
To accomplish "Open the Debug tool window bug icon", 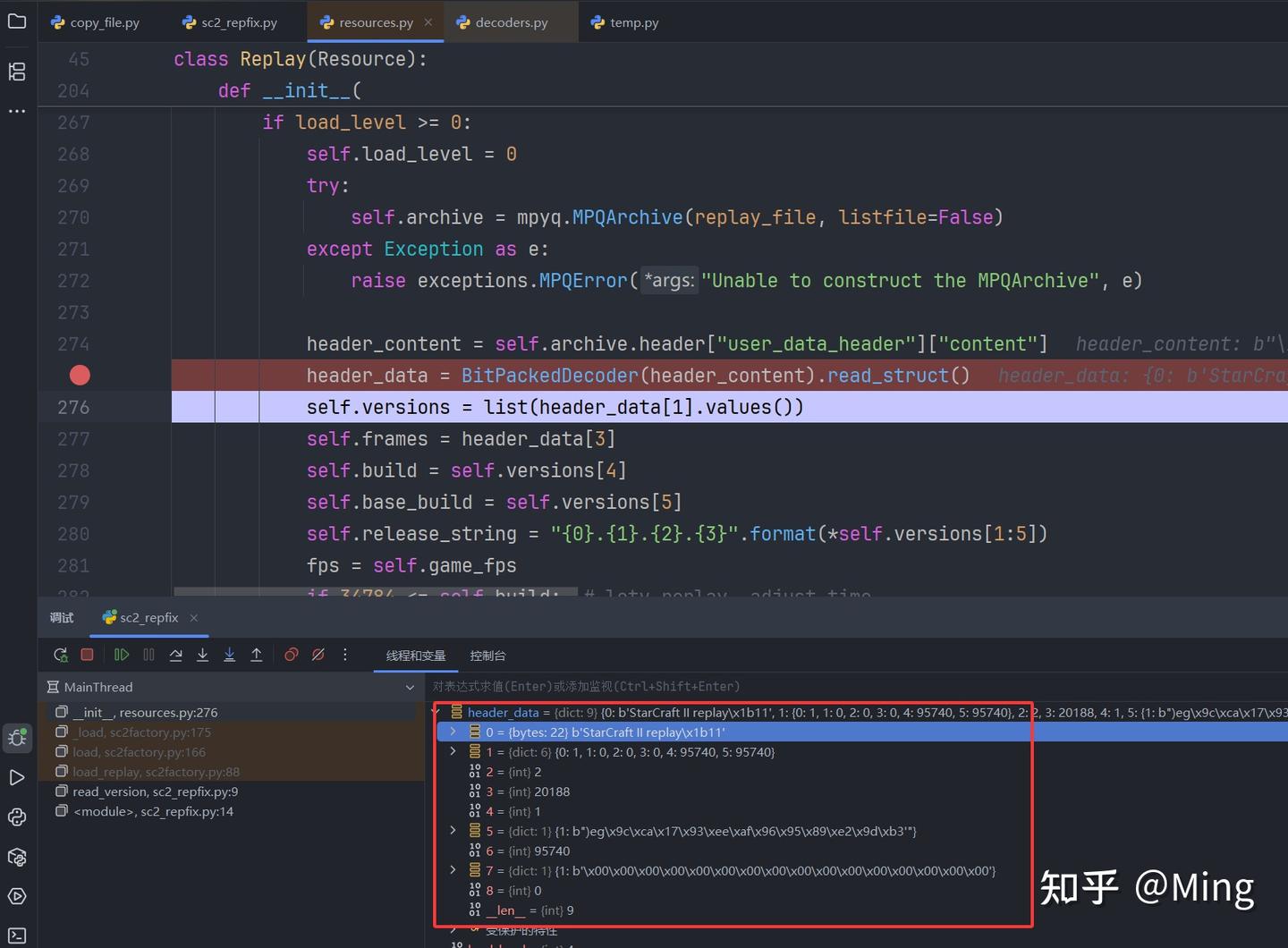I will coord(17,738).
